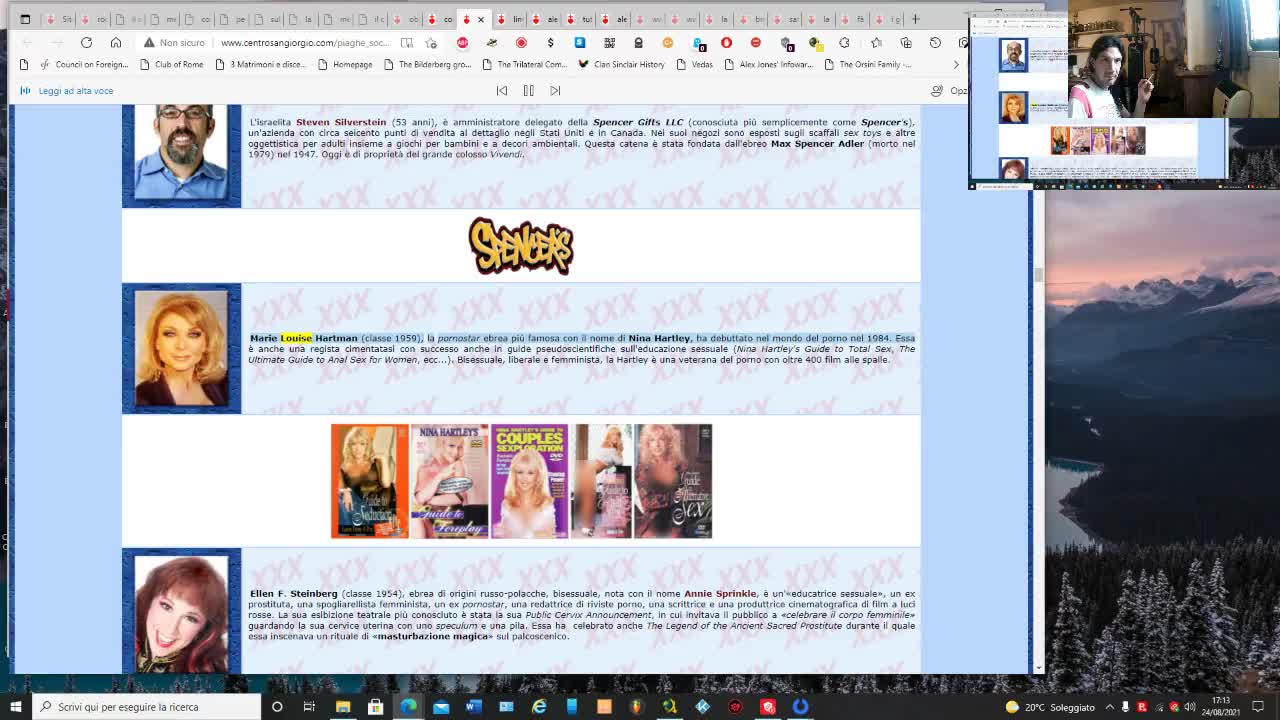1280x720 pixels.
Task: Open the Favorites list icon
Action: coord(876,43)
